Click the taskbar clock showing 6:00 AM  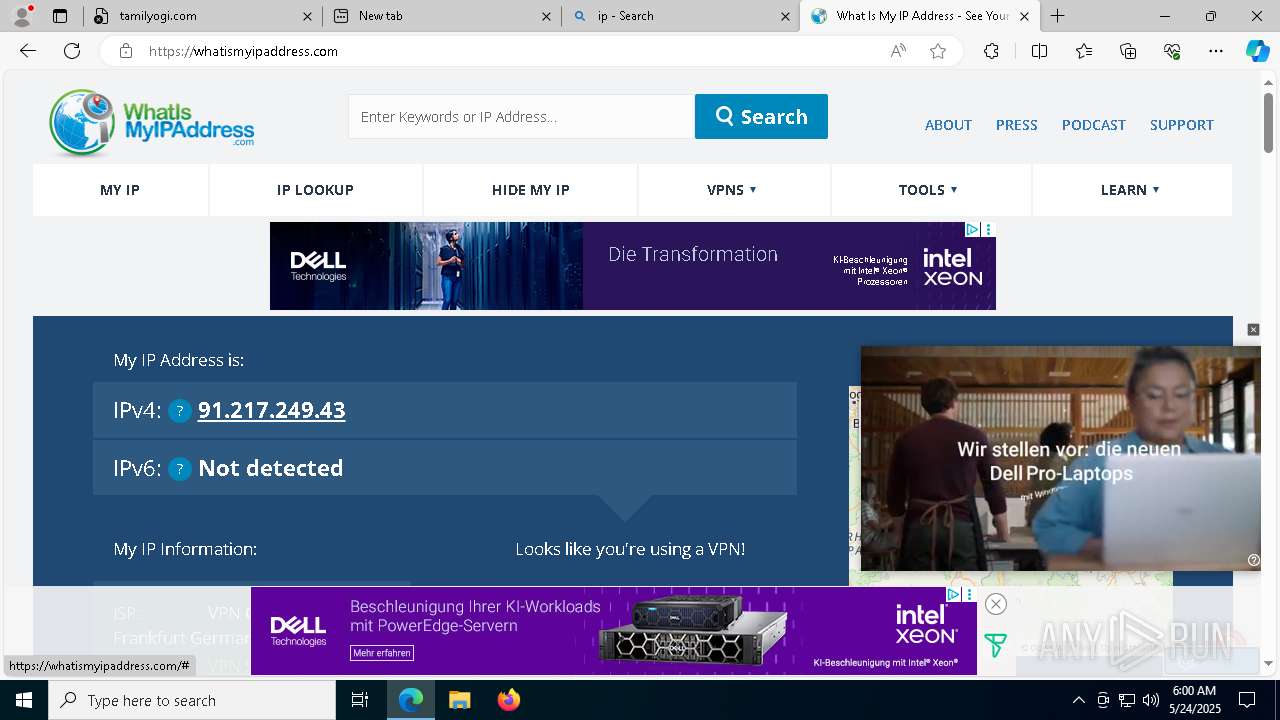[x=1194, y=700]
